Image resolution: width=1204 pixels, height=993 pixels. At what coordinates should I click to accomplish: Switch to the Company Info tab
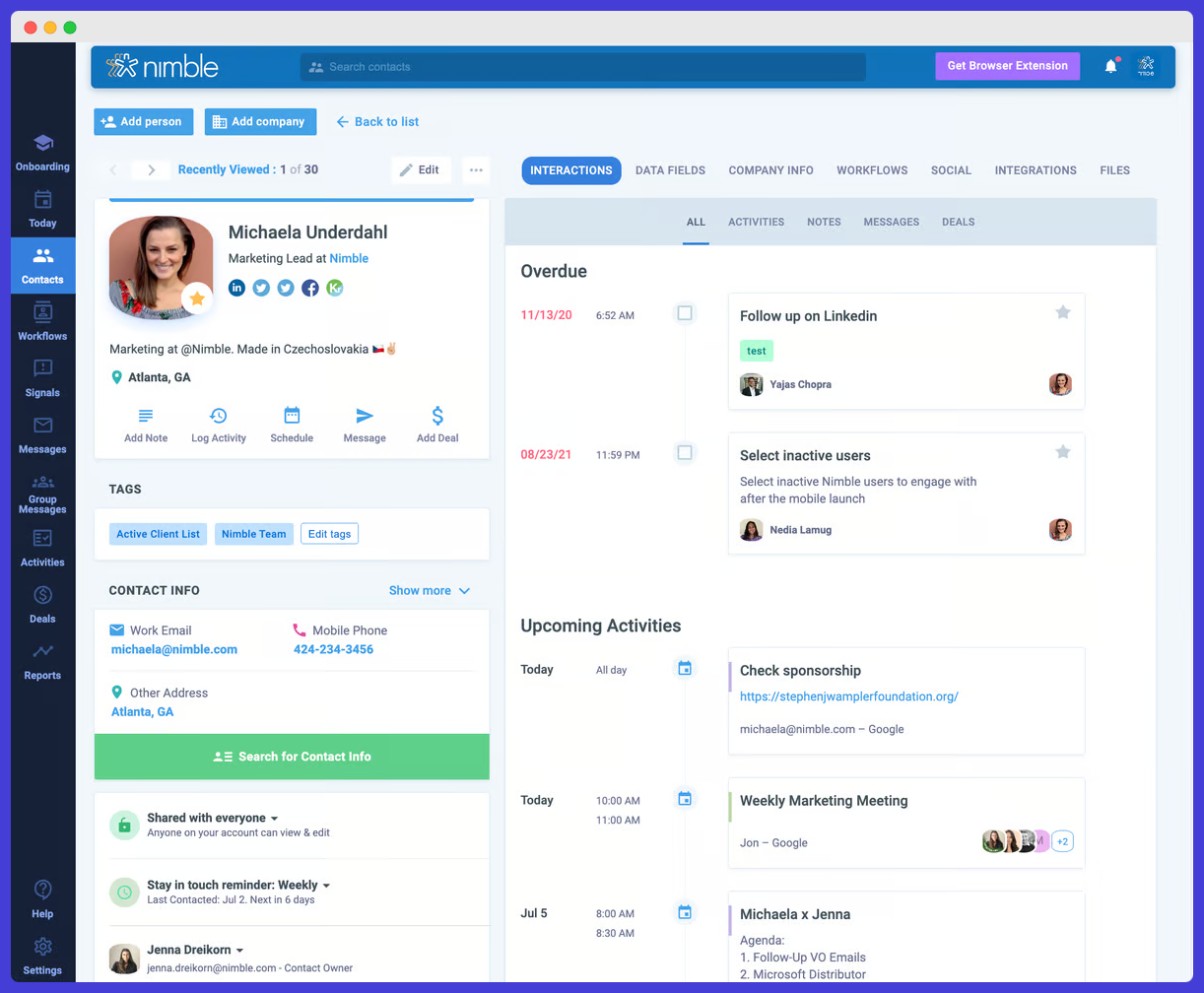770,170
